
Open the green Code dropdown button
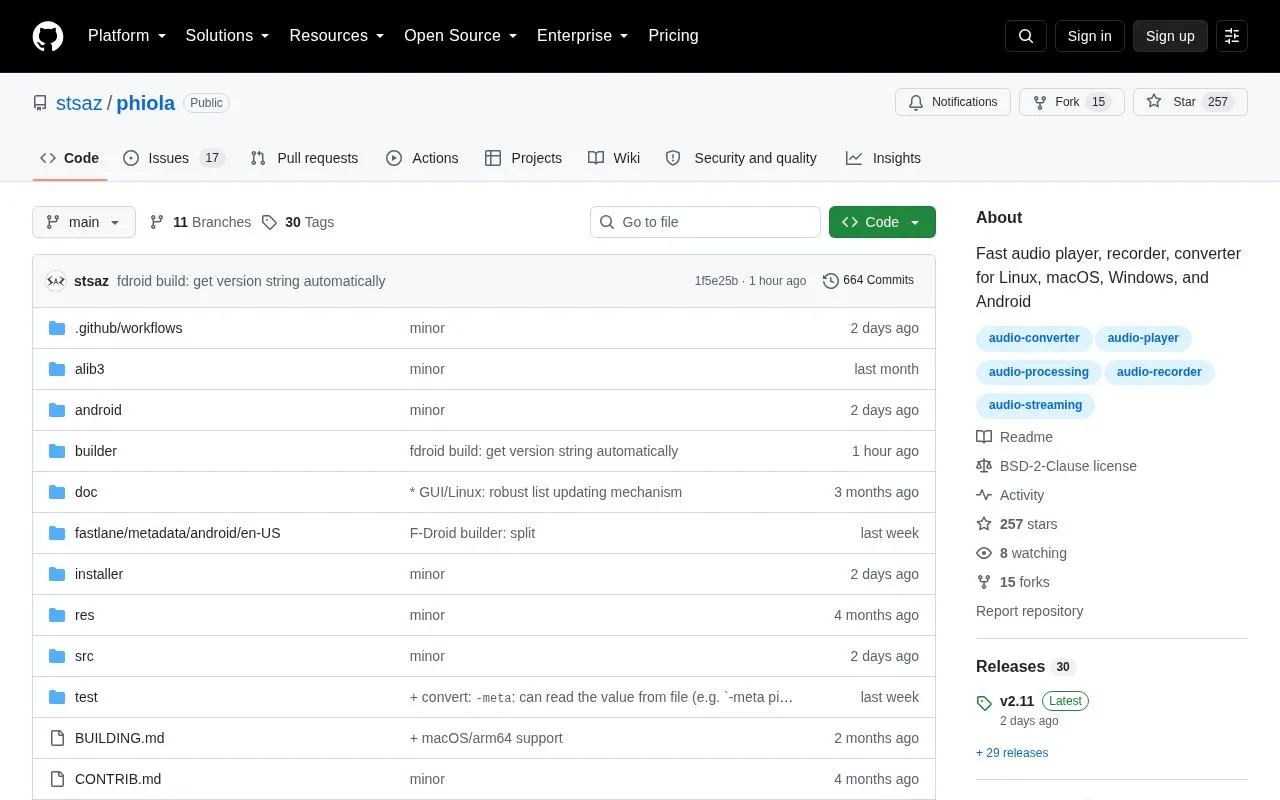click(882, 222)
